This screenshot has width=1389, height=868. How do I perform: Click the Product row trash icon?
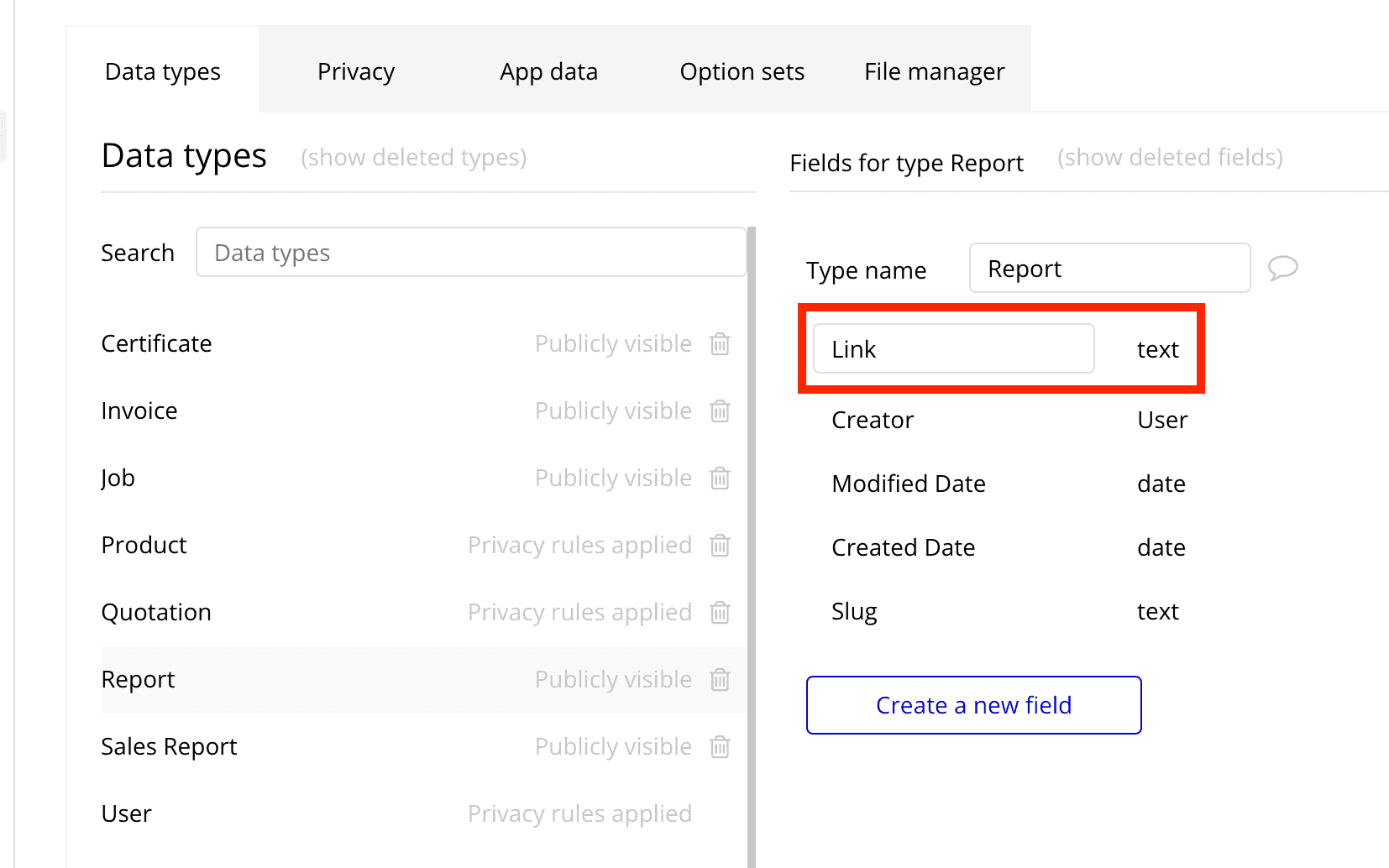coord(720,546)
